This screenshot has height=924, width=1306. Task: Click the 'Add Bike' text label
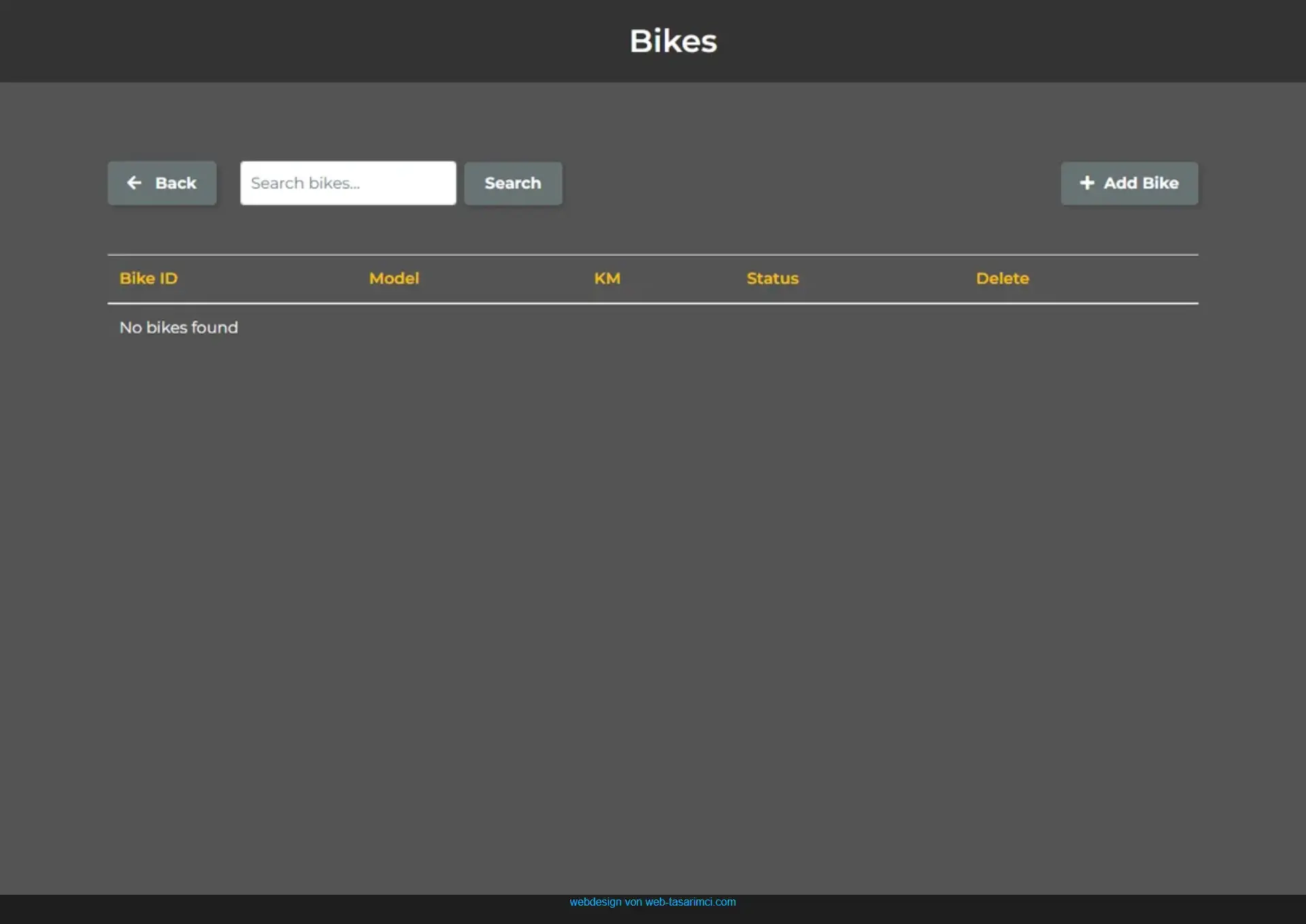pyautogui.click(x=1141, y=183)
